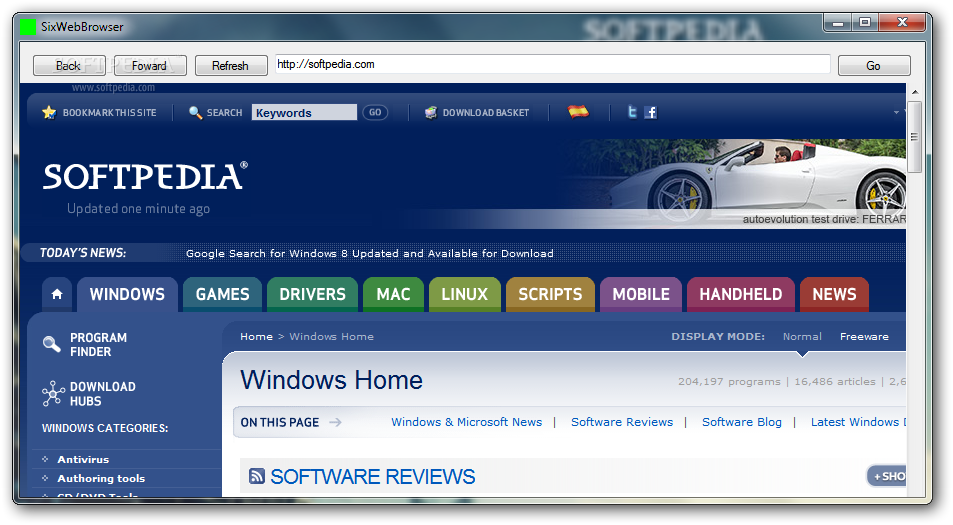Click the download basket icon
The height and width of the screenshot is (525, 953).
(x=431, y=112)
